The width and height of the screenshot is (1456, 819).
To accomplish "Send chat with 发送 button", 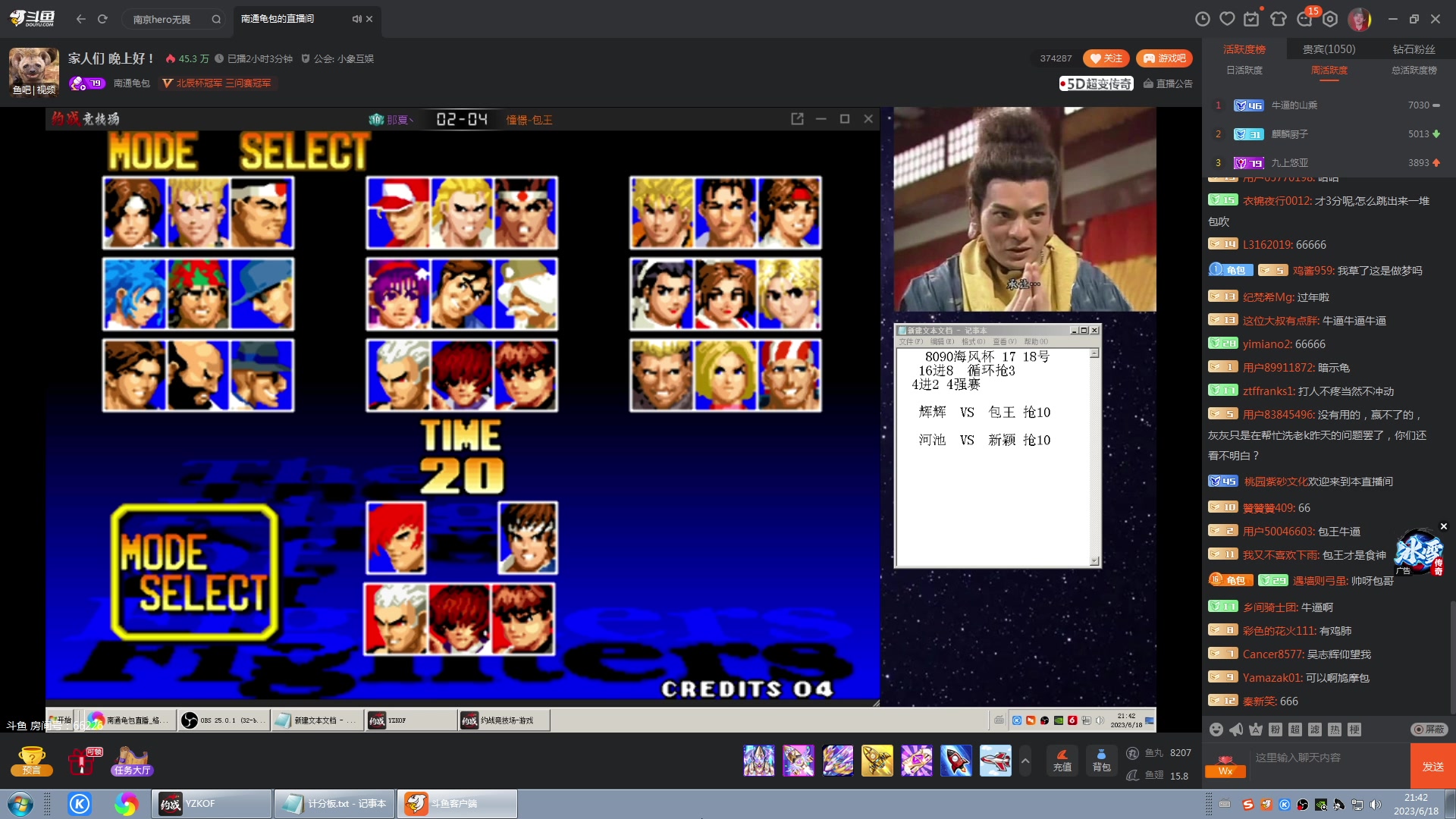I will [1432, 767].
